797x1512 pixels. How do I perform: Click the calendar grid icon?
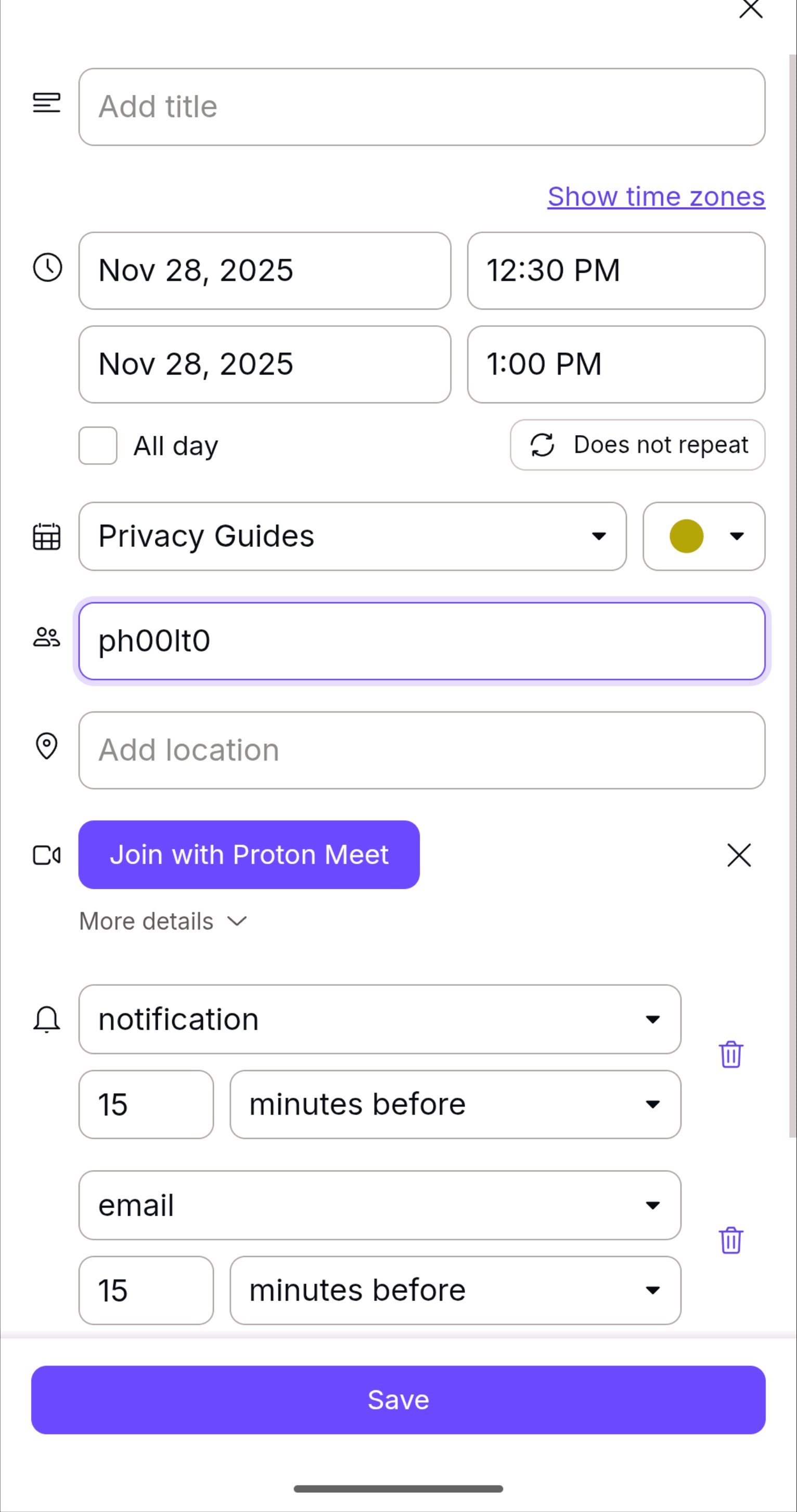tap(47, 537)
